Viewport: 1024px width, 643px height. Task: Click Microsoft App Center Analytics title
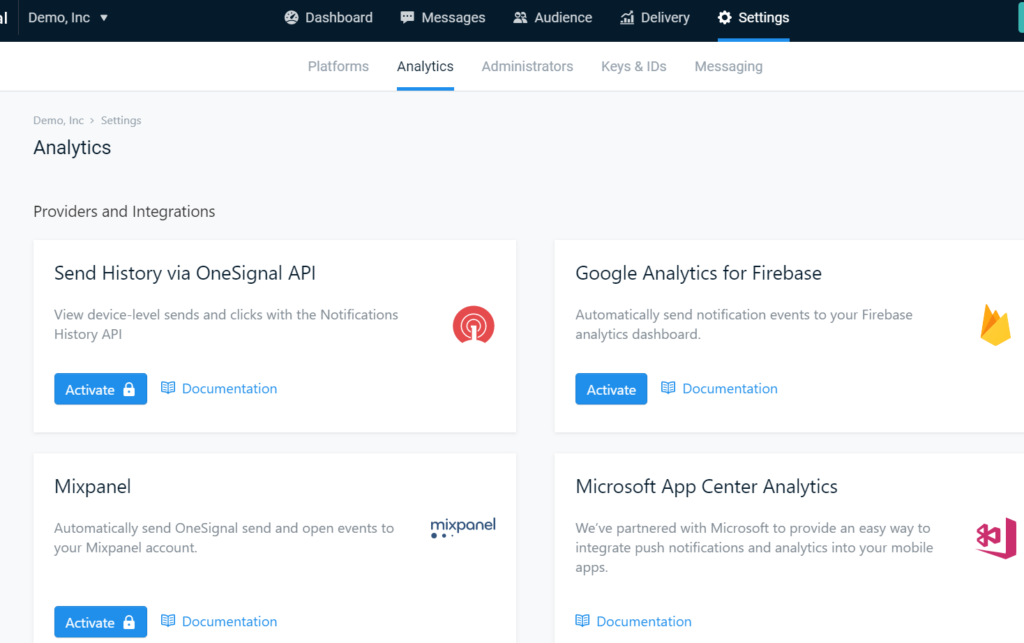[706, 486]
